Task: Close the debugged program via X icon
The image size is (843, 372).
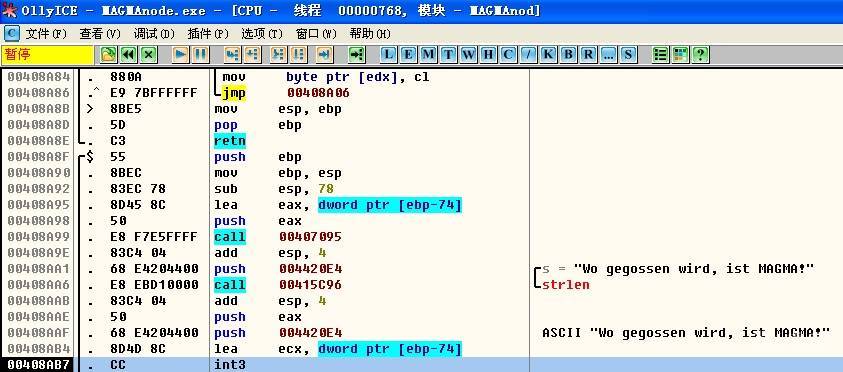Action: tap(148, 54)
